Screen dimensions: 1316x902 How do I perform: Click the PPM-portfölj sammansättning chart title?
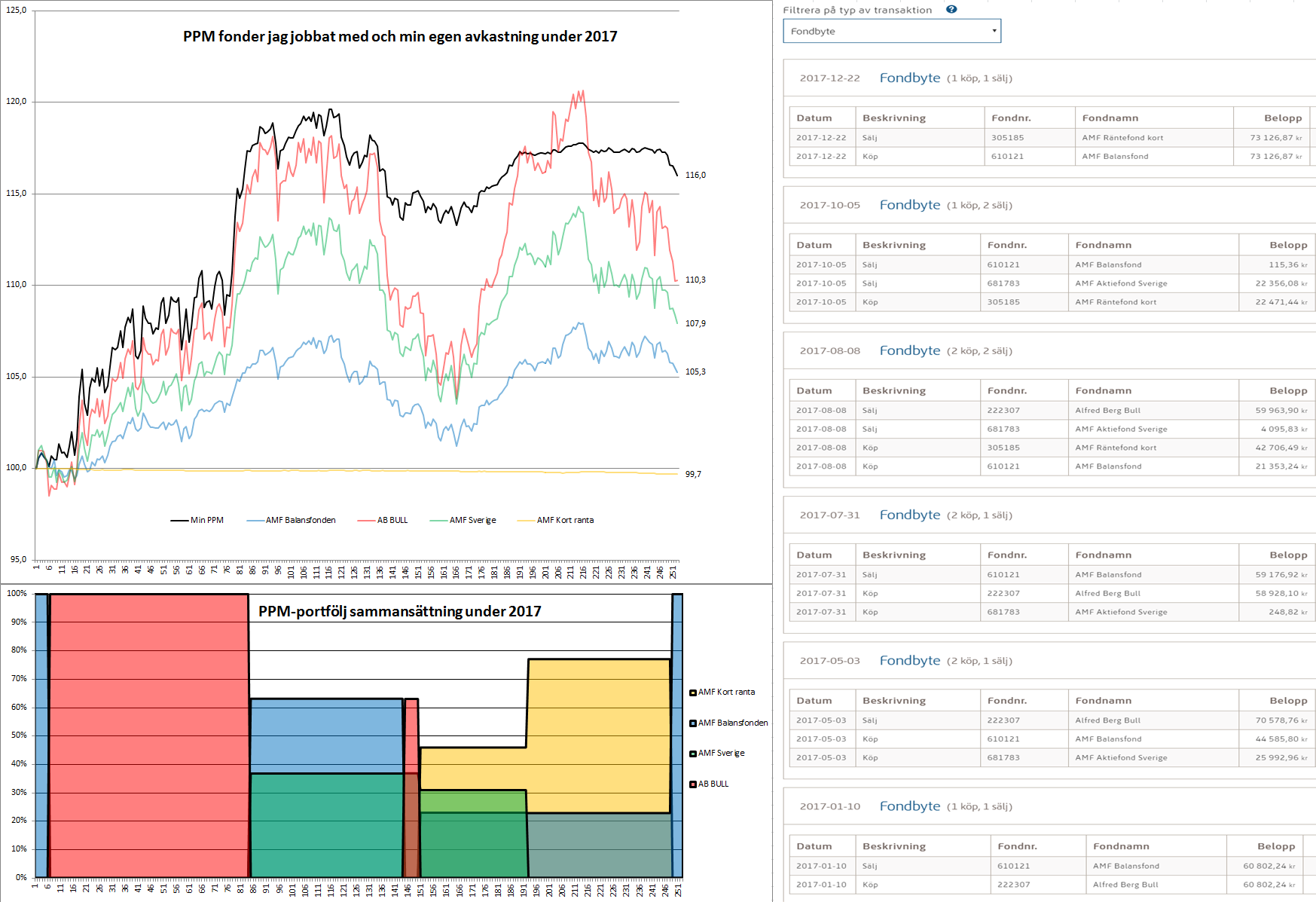(x=400, y=611)
